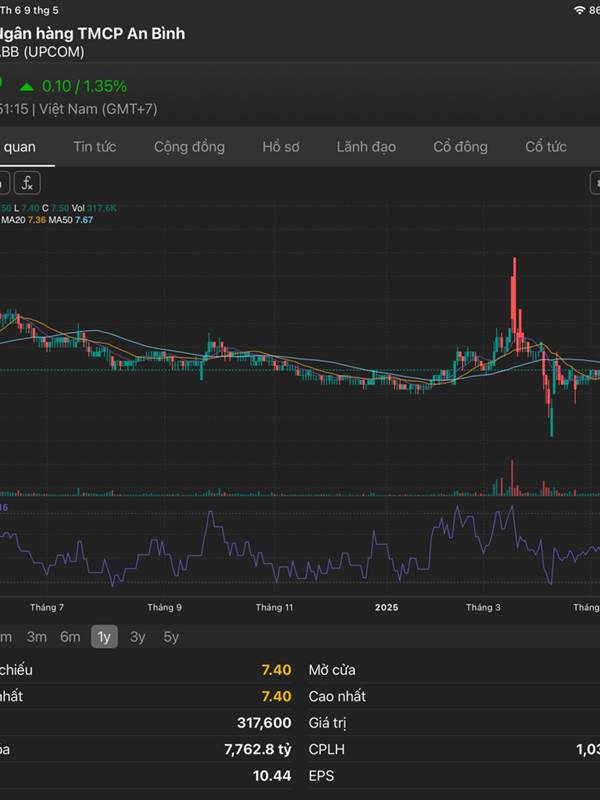The width and height of the screenshot is (600, 800).
Task: Tap the EPS label
Action: (x=321, y=776)
